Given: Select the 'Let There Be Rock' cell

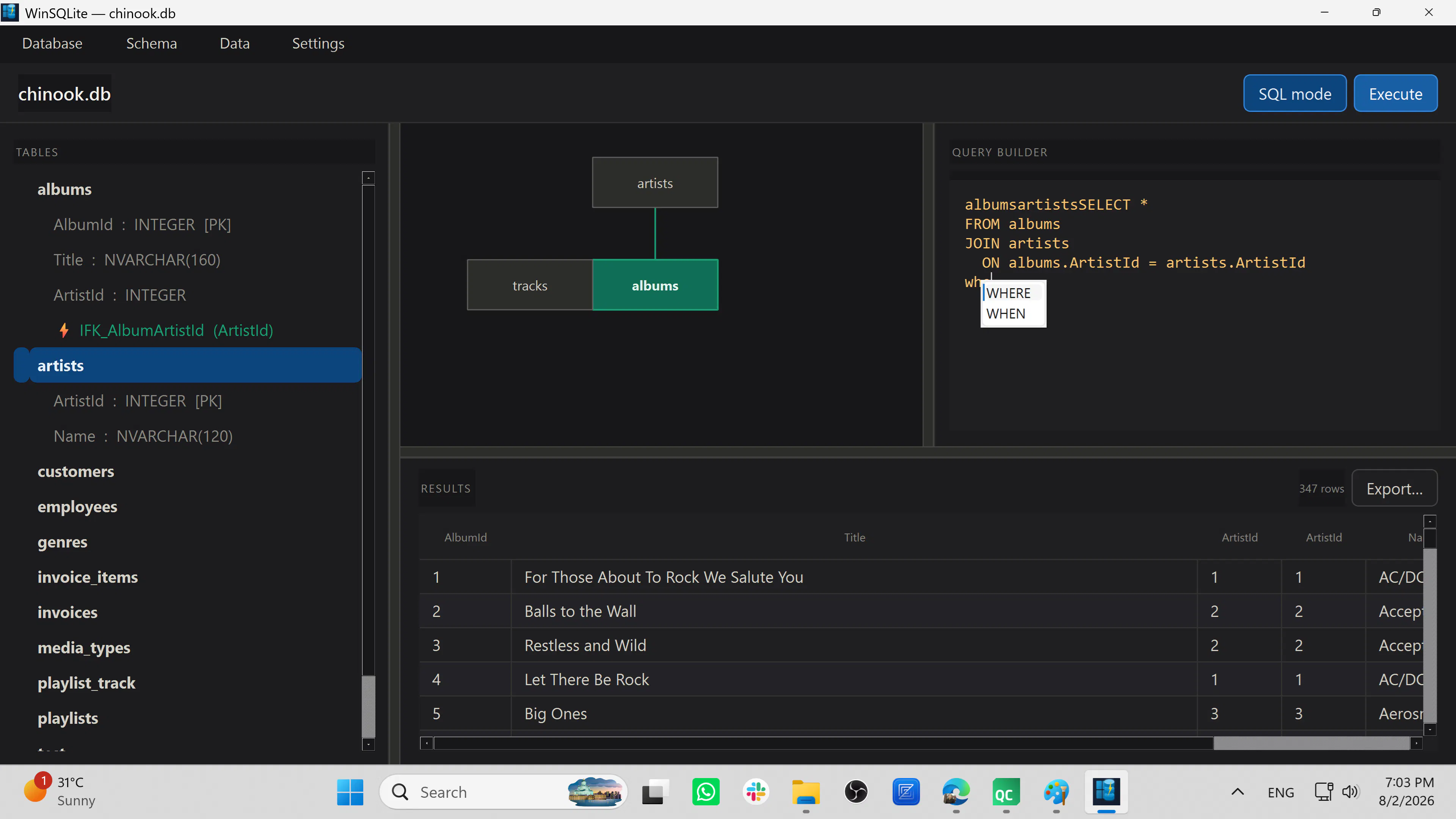Looking at the screenshot, I should (854, 679).
